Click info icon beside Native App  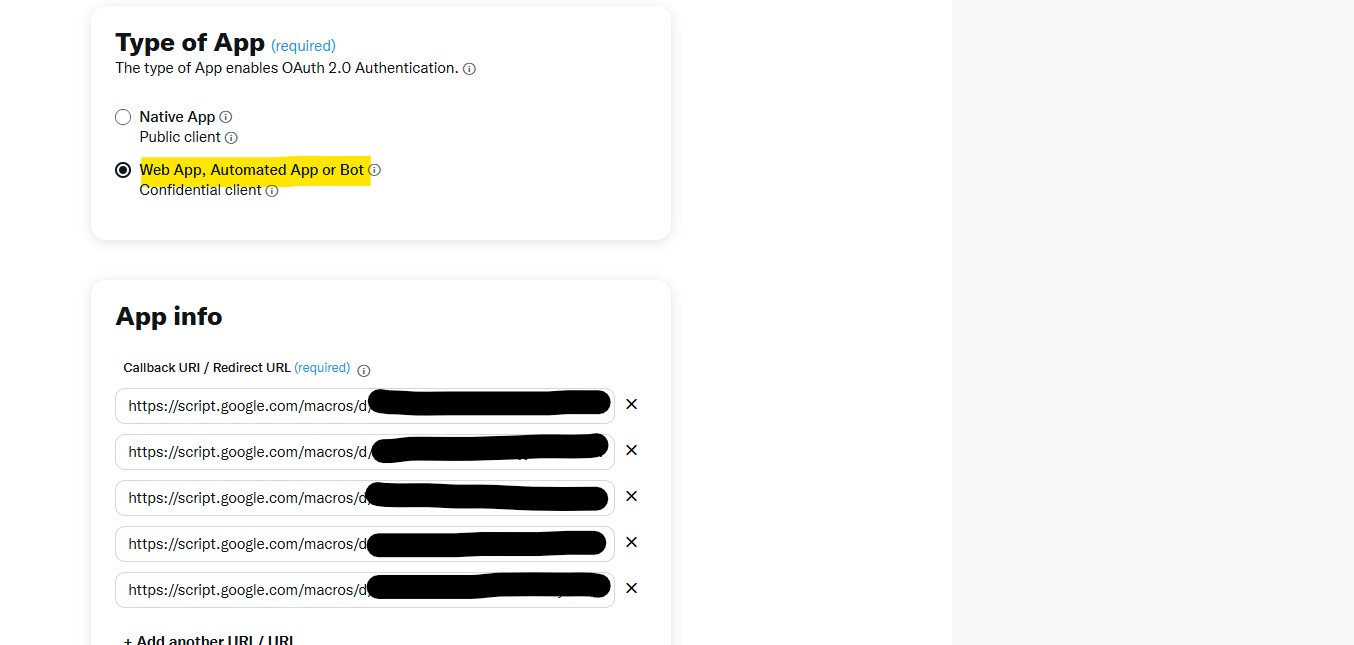(225, 117)
